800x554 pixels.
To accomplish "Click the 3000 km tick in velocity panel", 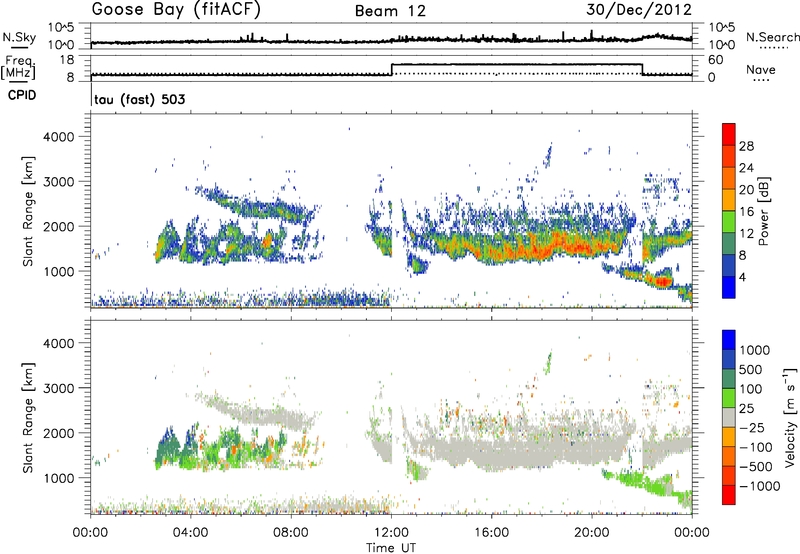I will point(58,388).
